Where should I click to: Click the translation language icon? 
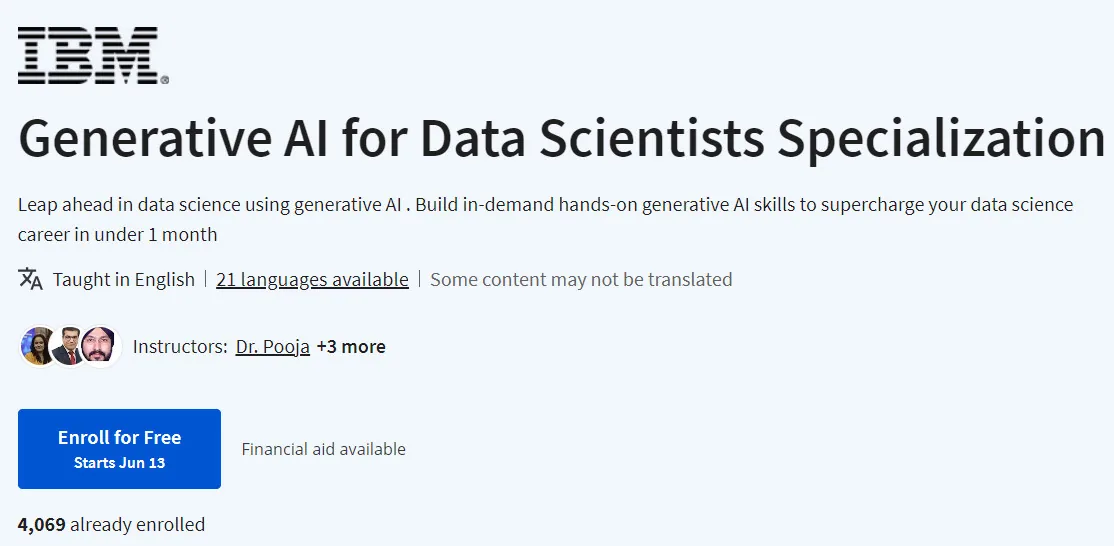[x=31, y=279]
